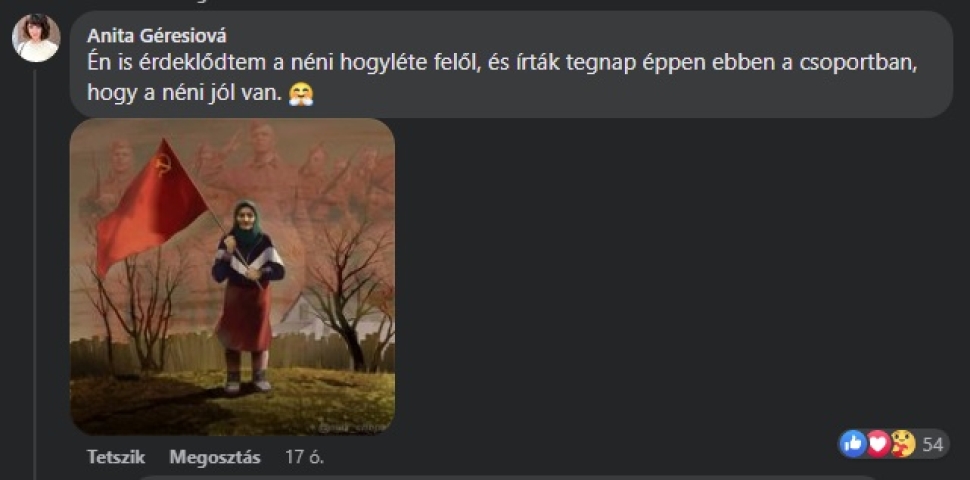Viewport: 970px width, 480px height.
Task: Collapse thread using the vertical line
Action: (x=36, y=272)
